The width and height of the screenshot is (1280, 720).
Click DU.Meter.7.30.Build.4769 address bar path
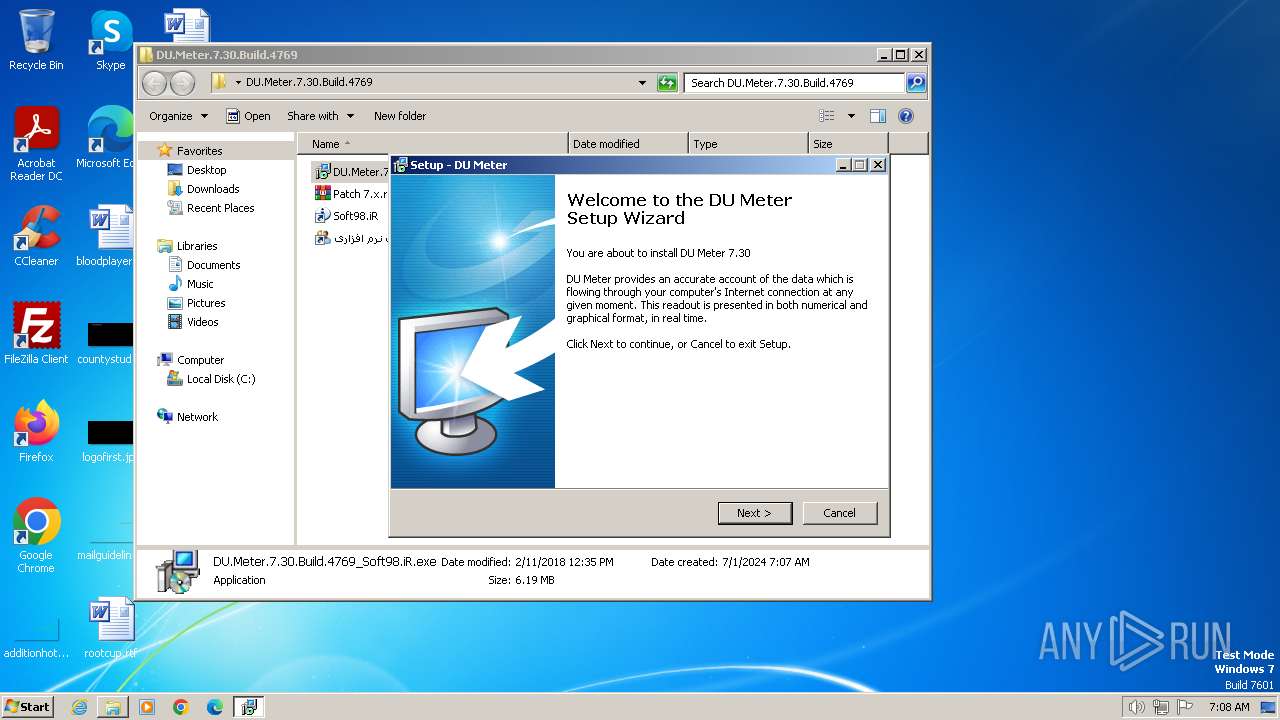pos(309,82)
